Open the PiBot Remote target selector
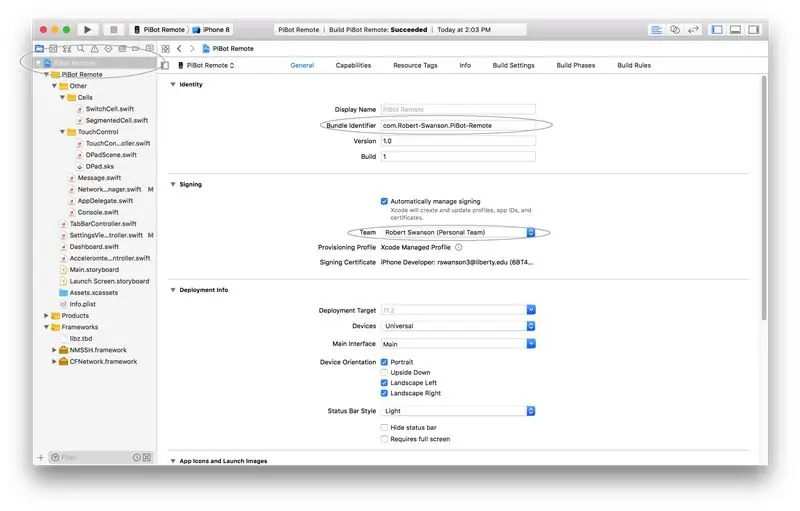 pos(206,65)
